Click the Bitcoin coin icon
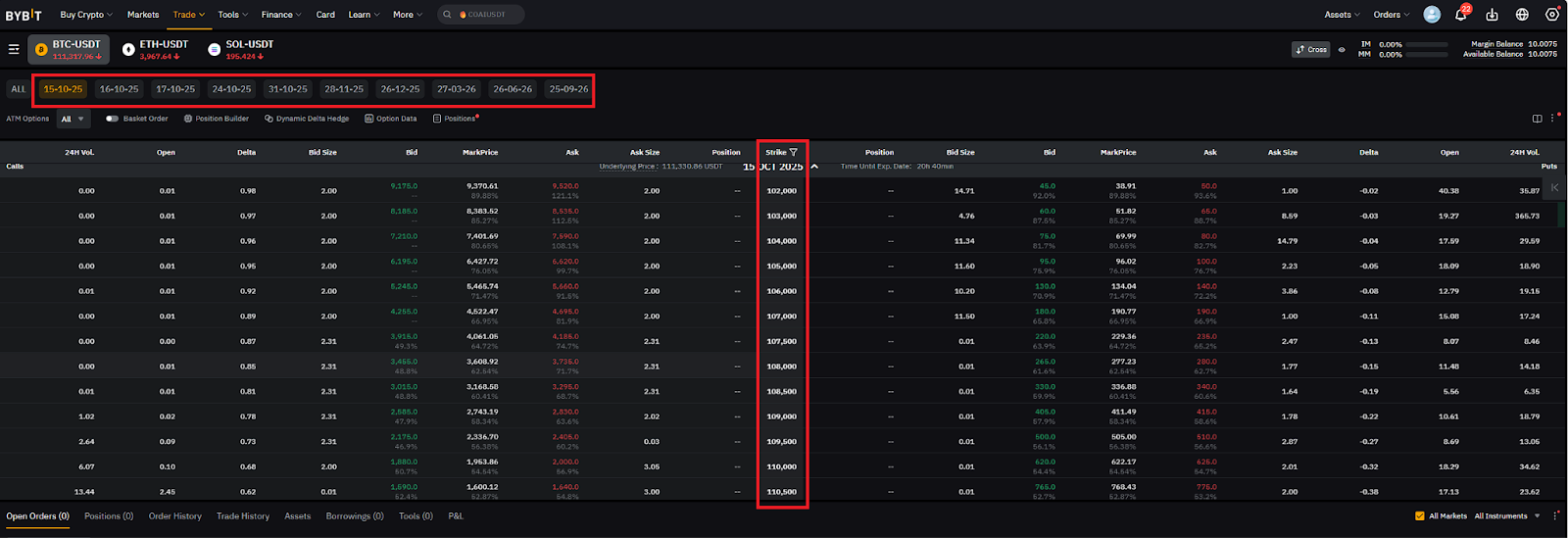The image size is (1568, 538). coord(41,49)
